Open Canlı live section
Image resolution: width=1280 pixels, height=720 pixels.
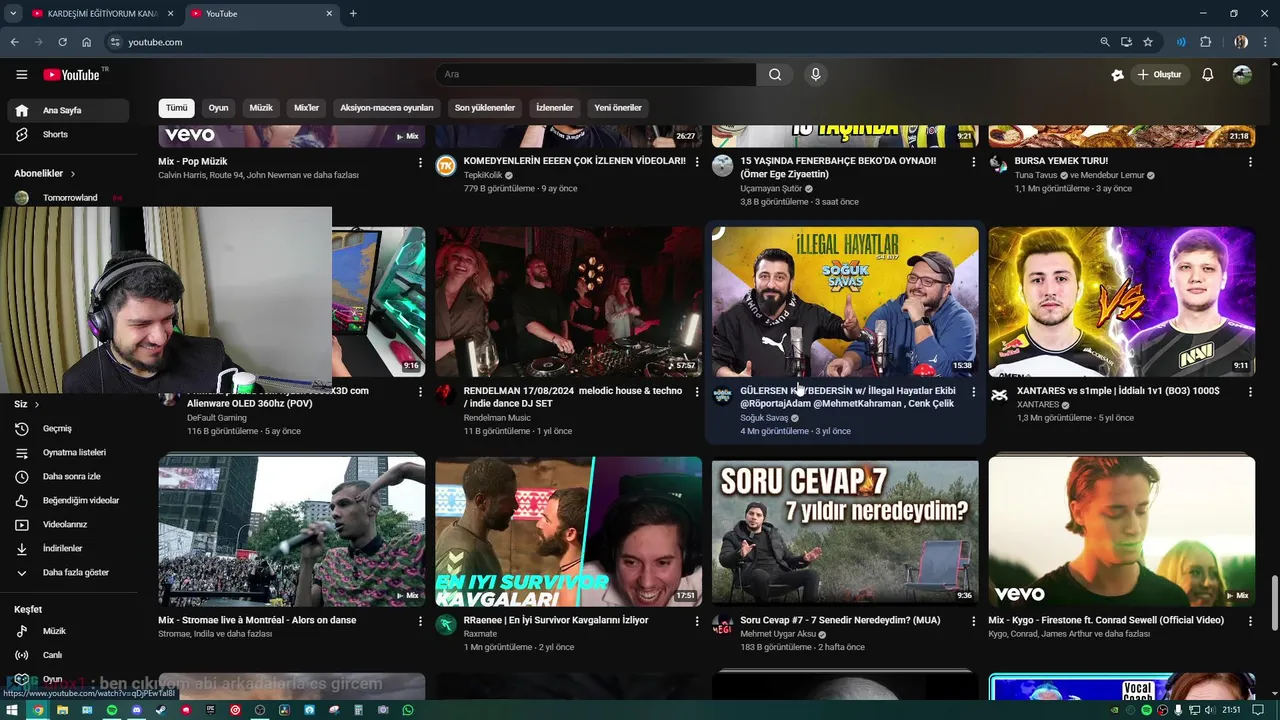point(68,655)
